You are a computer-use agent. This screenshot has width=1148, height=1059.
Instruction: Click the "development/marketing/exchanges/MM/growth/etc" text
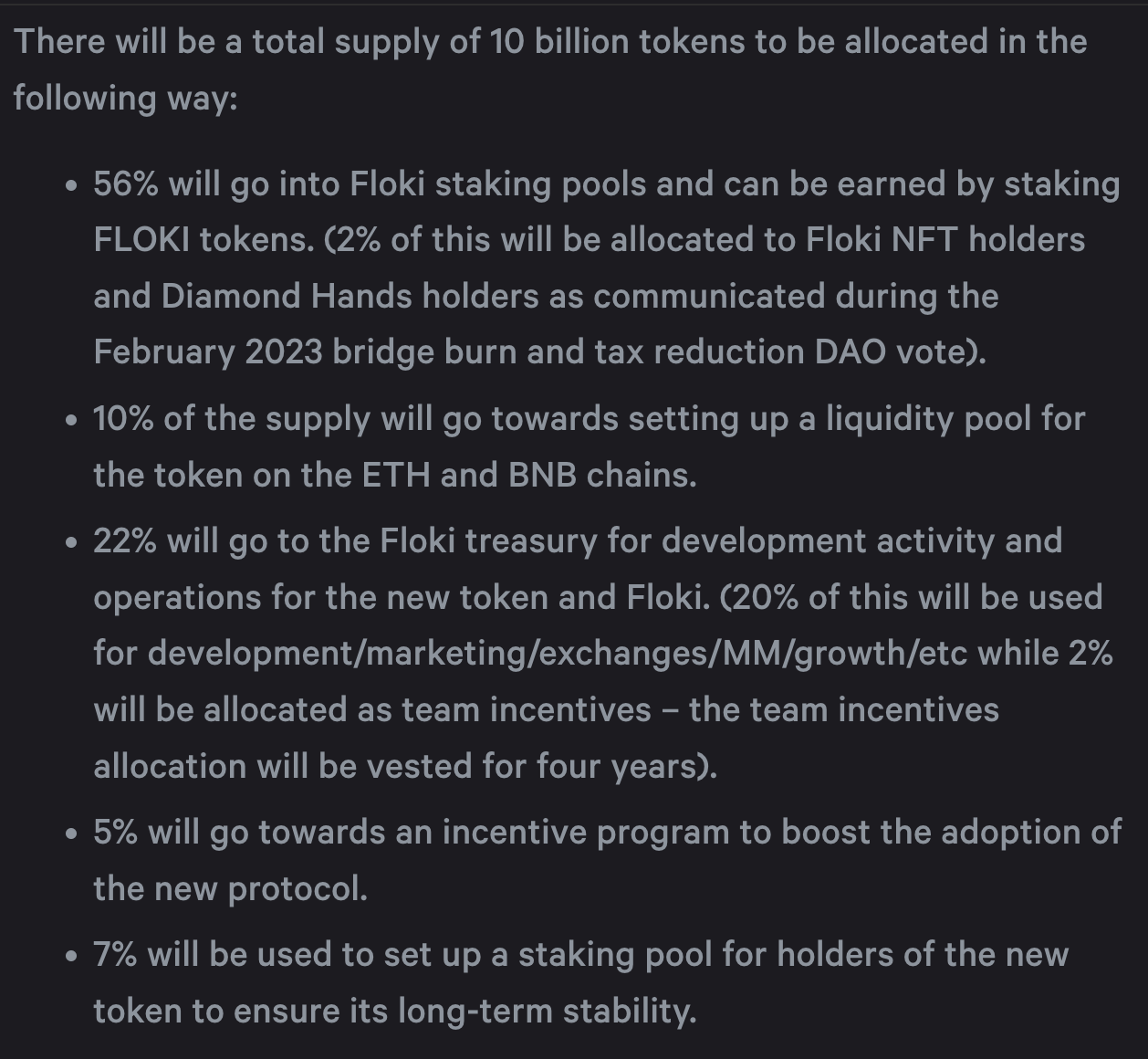click(557, 654)
